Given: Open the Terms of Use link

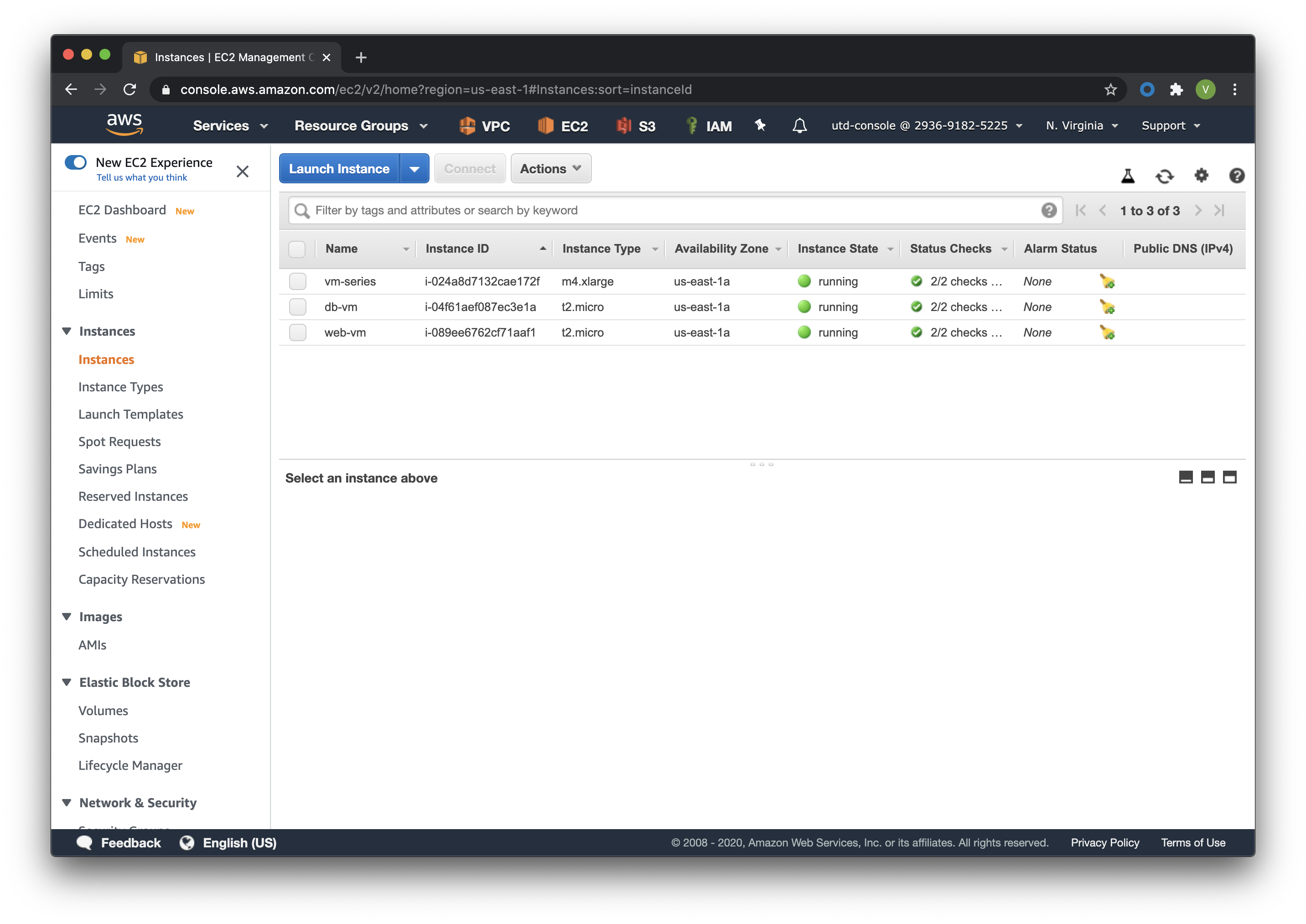Looking at the screenshot, I should click(1193, 843).
